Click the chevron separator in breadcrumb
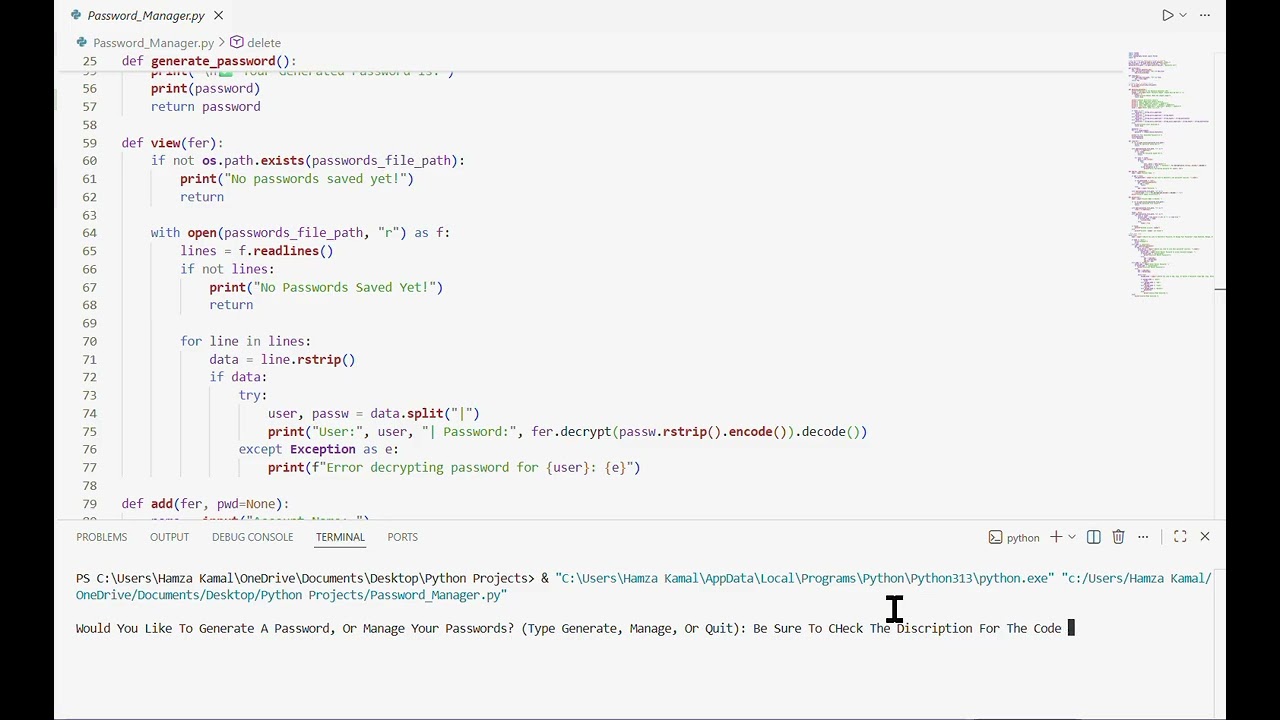1280x720 pixels. 222,43
